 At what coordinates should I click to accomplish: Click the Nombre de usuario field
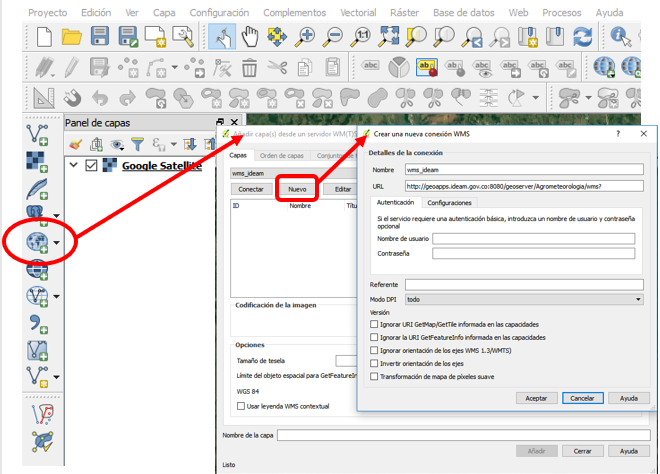pyautogui.click(x=534, y=239)
